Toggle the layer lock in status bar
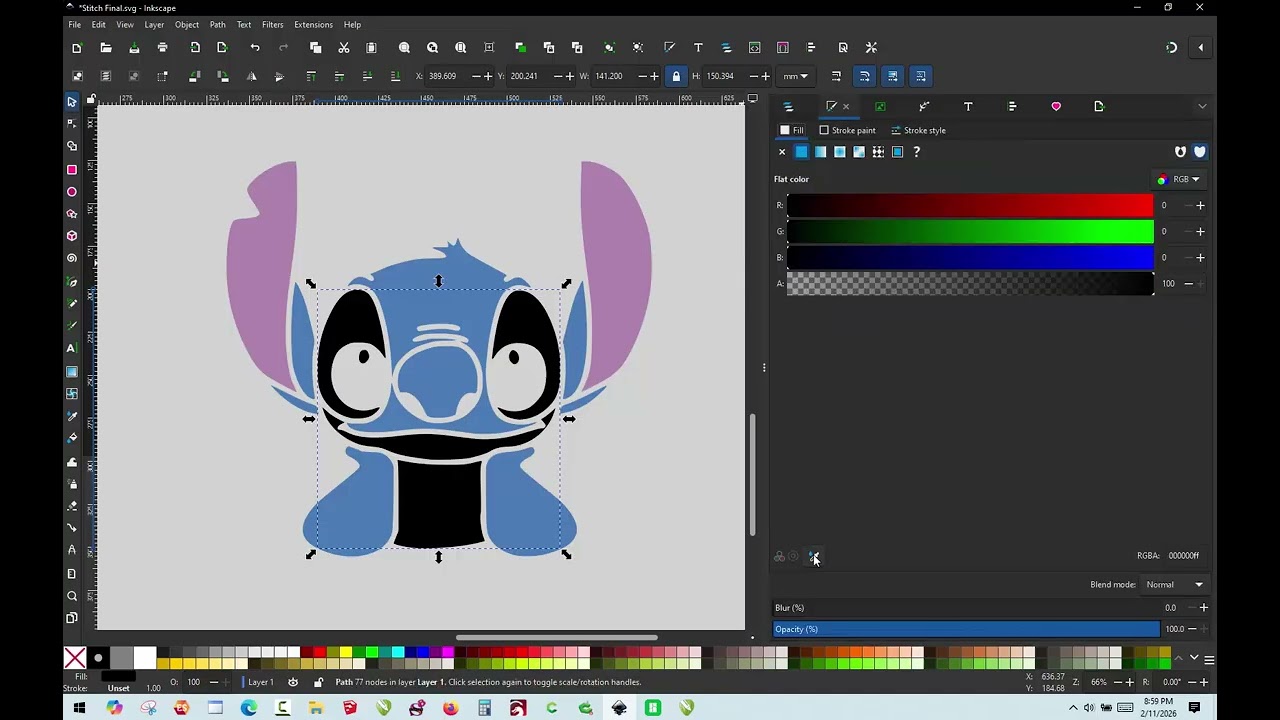 pyautogui.click(x=318, y=682)
